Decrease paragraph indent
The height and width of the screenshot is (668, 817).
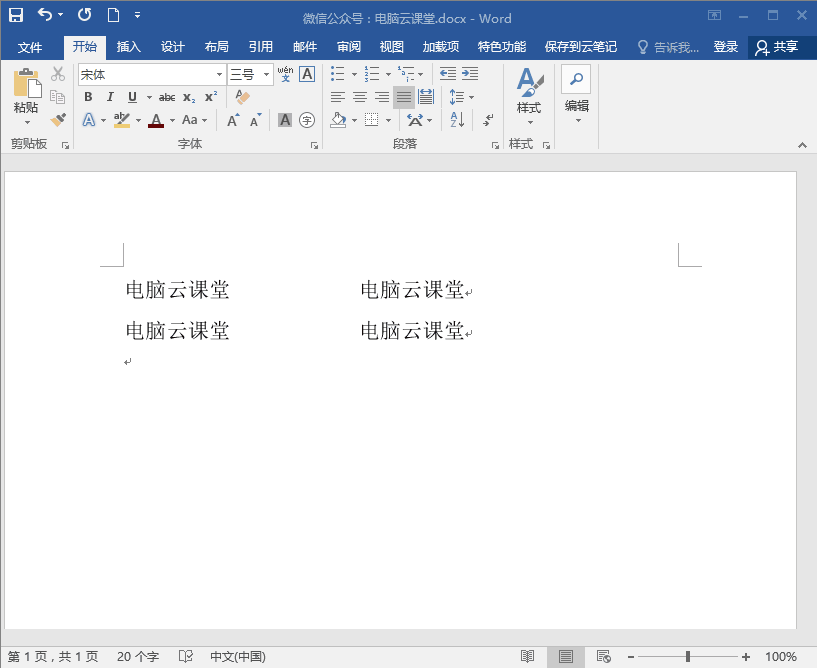pos(448,74)
